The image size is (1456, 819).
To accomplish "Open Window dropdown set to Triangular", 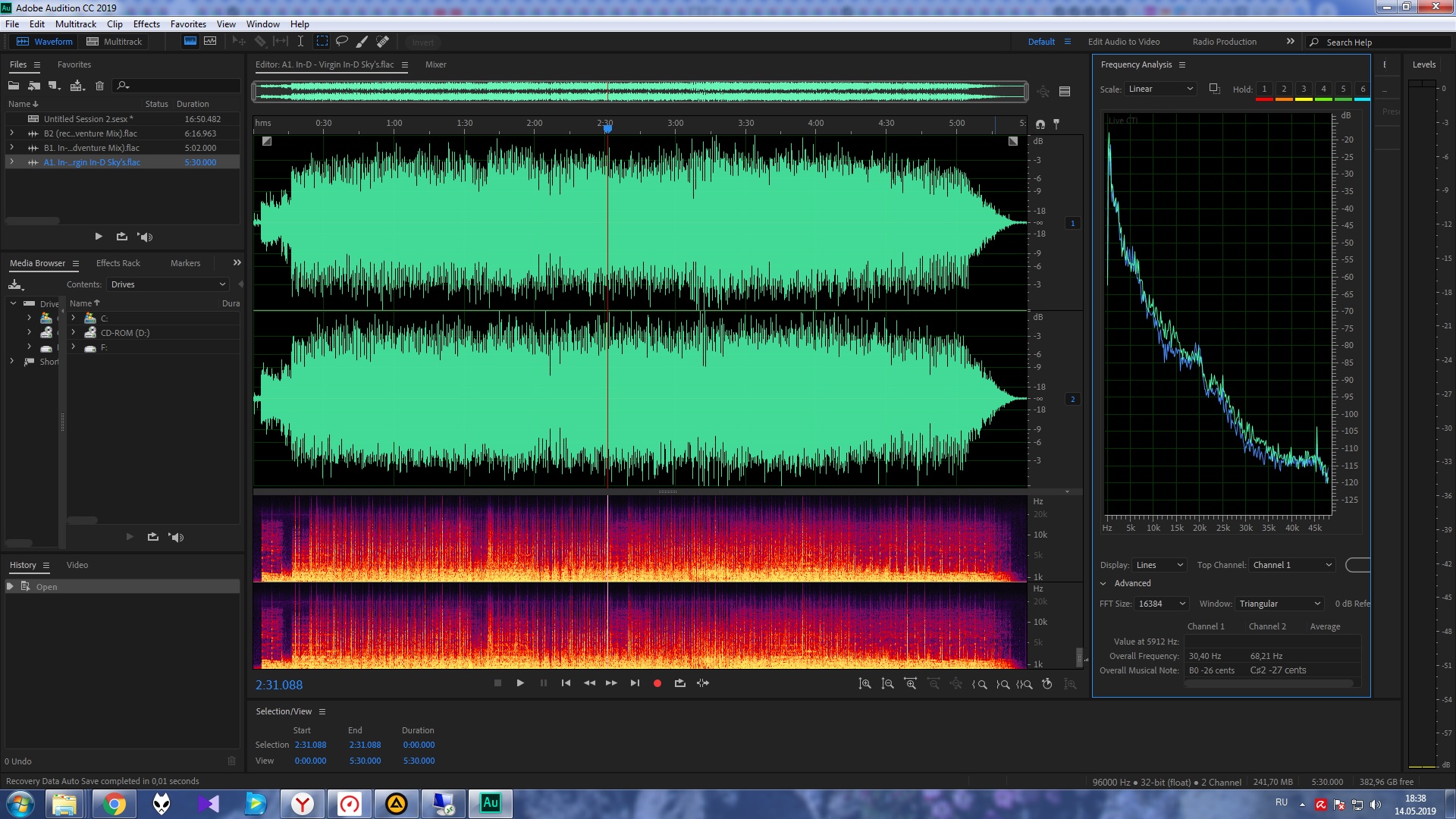I will (x=1280, y=604).
